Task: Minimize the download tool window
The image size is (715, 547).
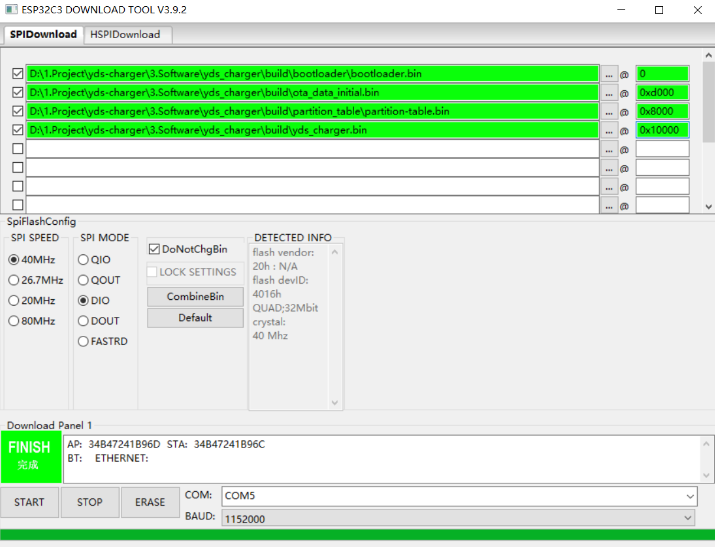Action: 621,10
